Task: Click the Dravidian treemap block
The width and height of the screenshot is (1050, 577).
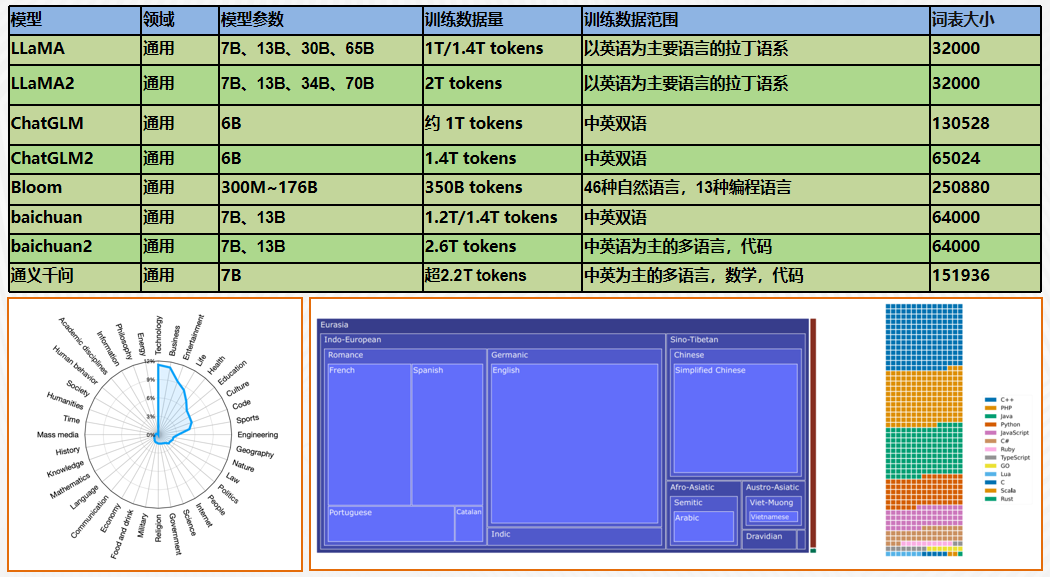Action: pos(769,539)
